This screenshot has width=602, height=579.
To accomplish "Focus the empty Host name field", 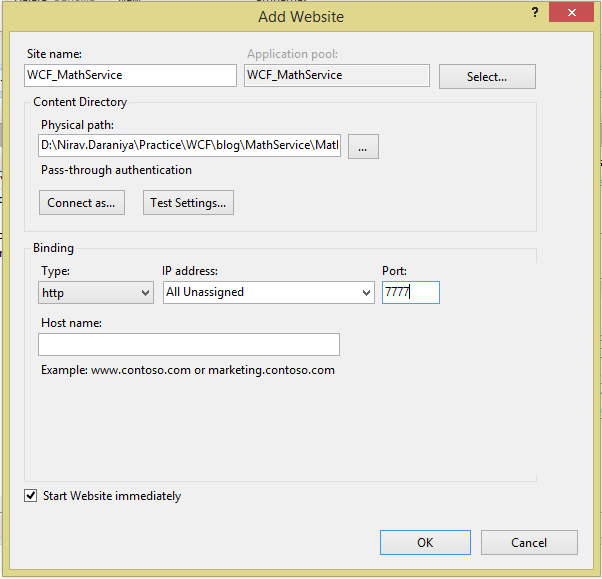I will [189, 345].
